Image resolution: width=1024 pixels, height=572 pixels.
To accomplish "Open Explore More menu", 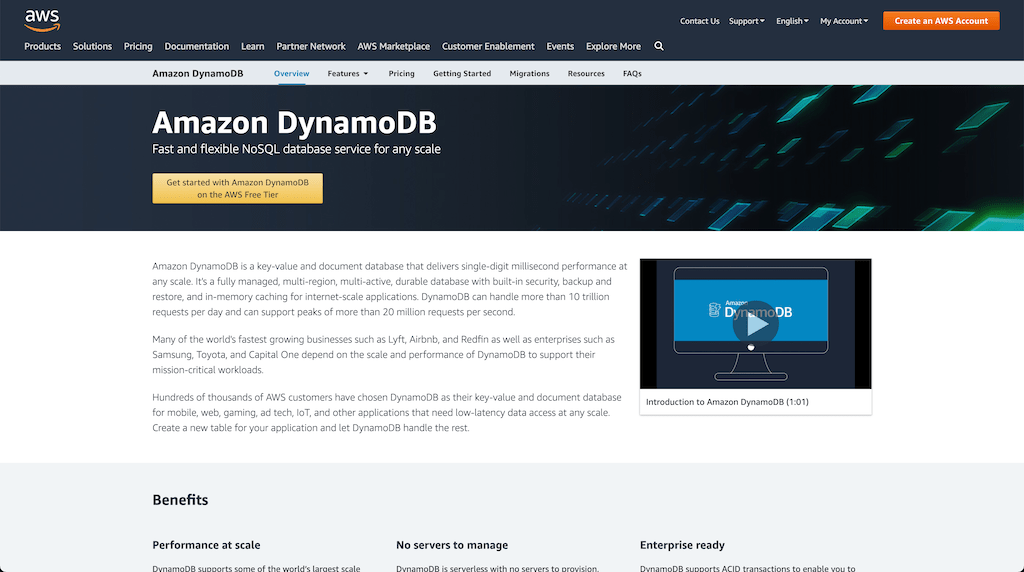I will (613, 46).
